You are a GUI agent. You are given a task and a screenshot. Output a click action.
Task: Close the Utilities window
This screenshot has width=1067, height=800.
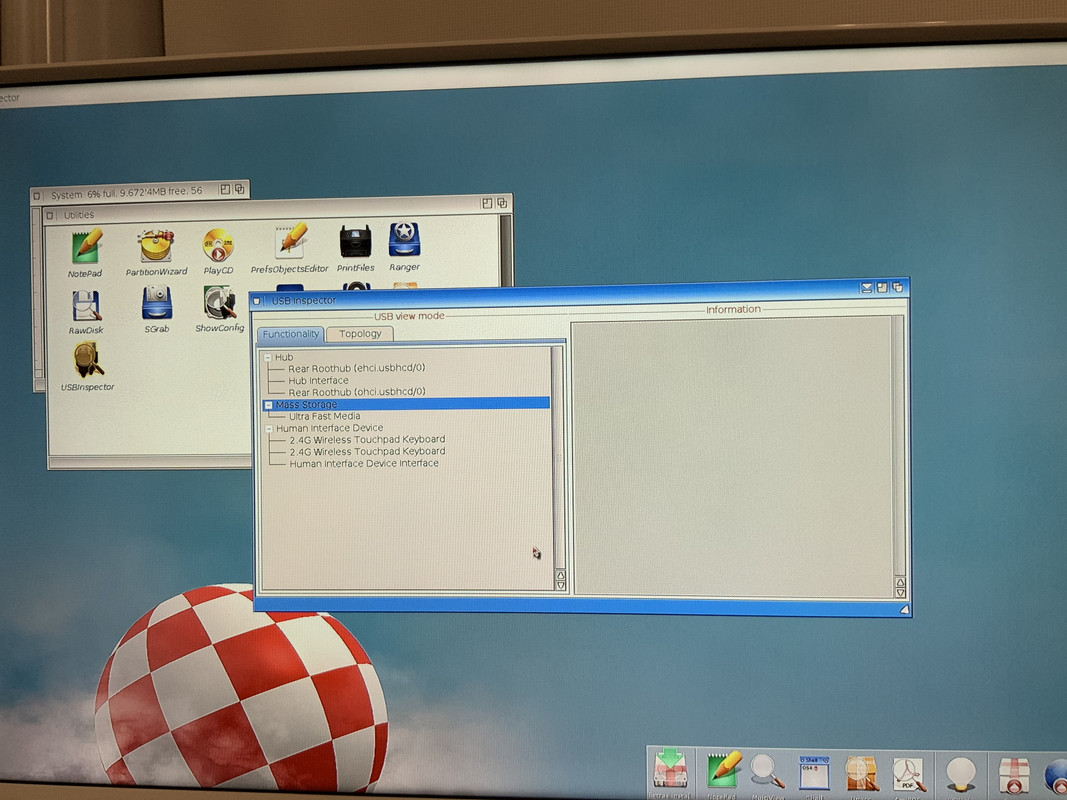click(50, 216)
